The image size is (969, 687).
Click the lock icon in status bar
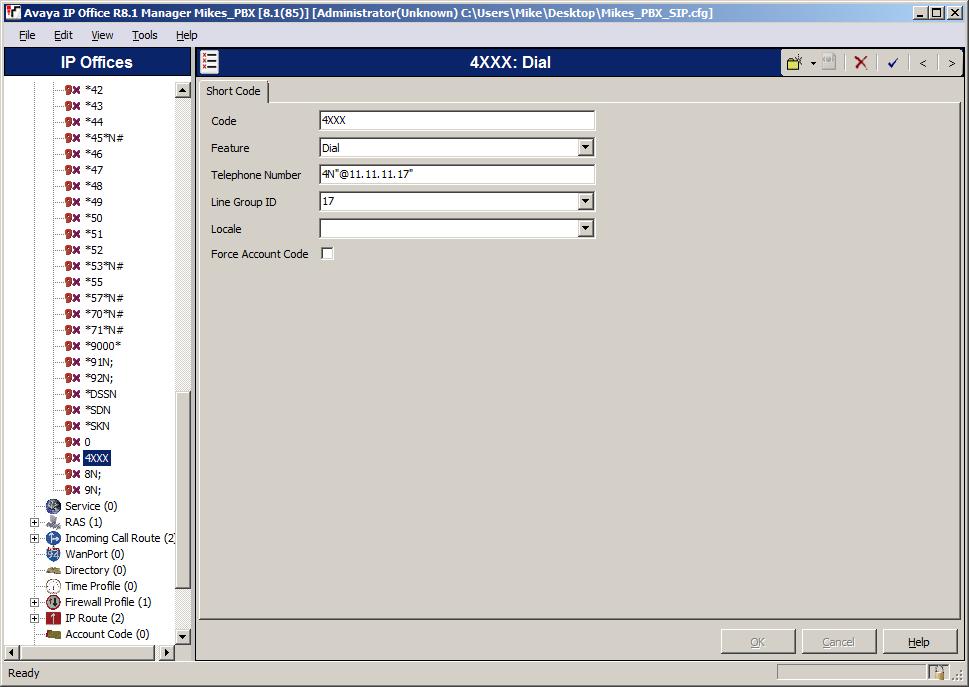click(938, 672)
